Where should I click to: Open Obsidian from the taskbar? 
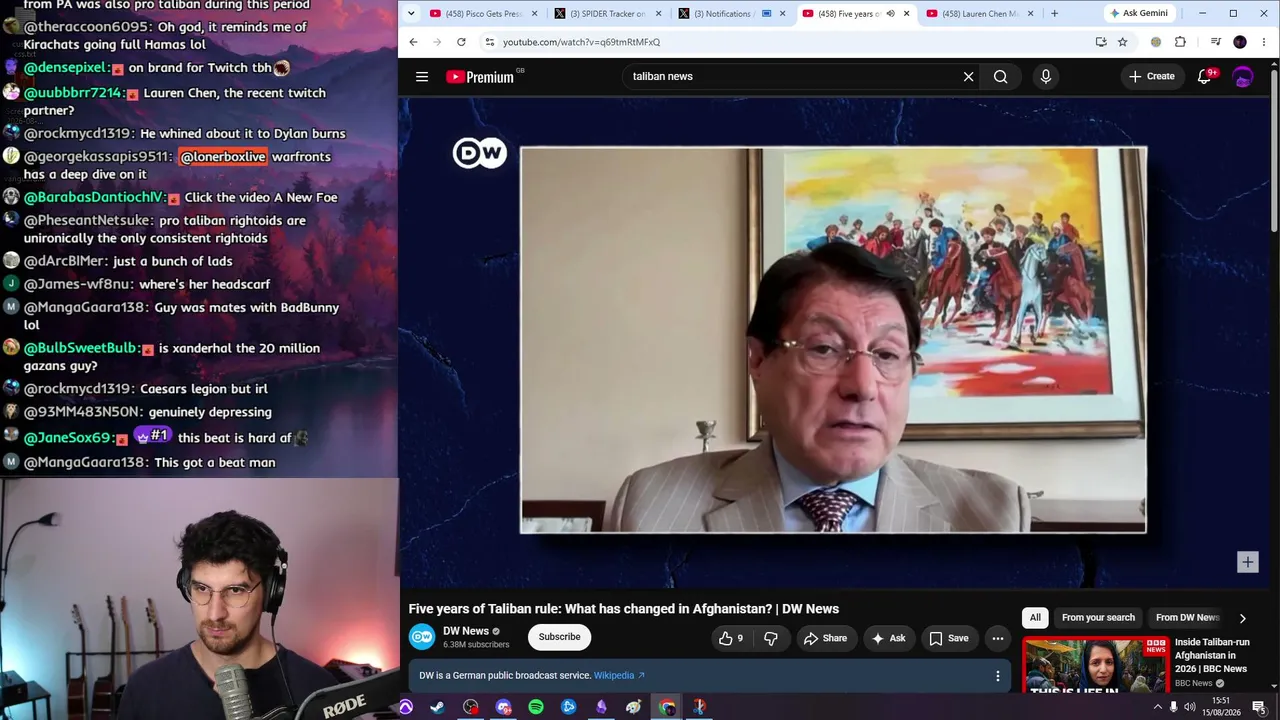(601, 707)
